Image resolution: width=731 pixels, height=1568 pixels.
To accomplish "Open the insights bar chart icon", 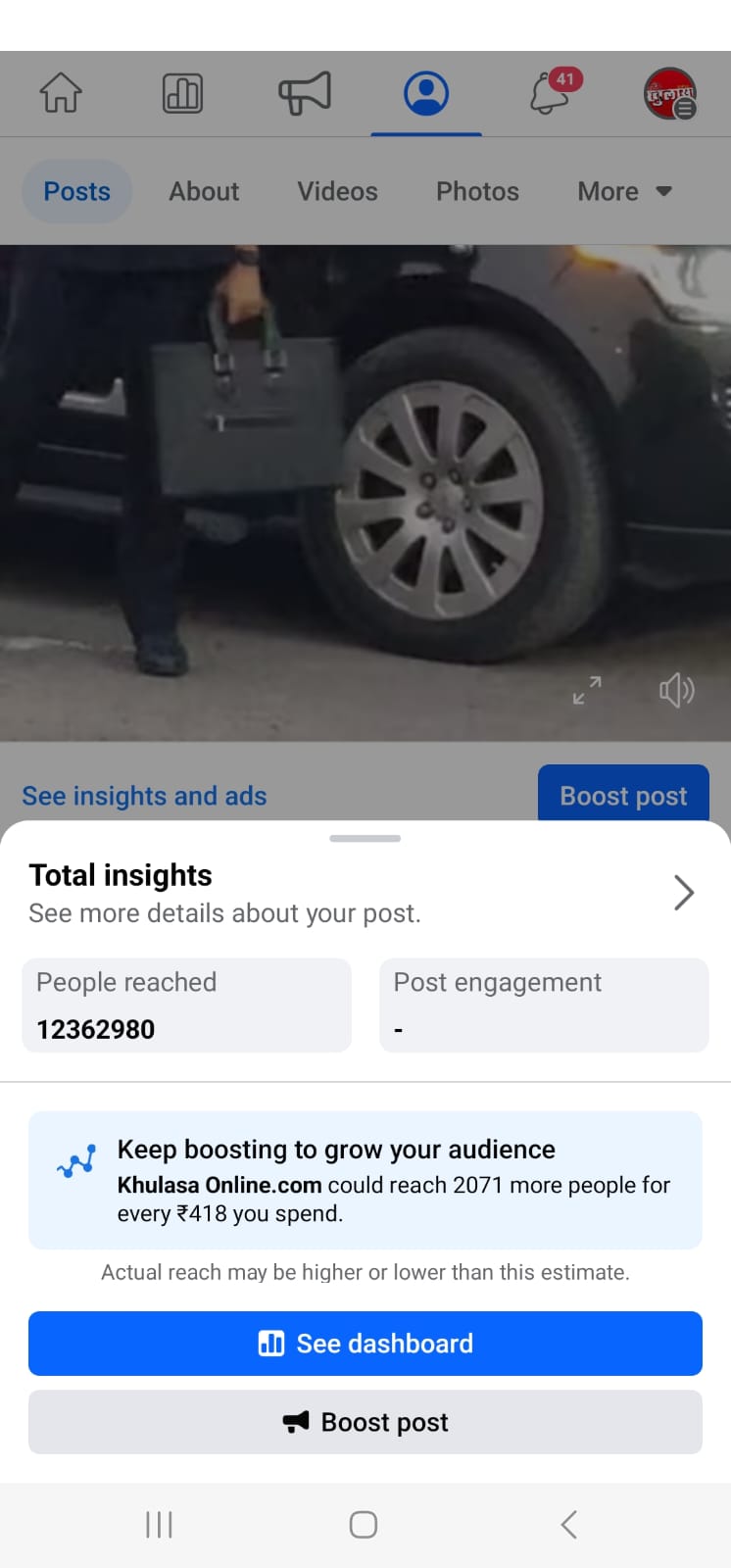I will coord(182,94).
